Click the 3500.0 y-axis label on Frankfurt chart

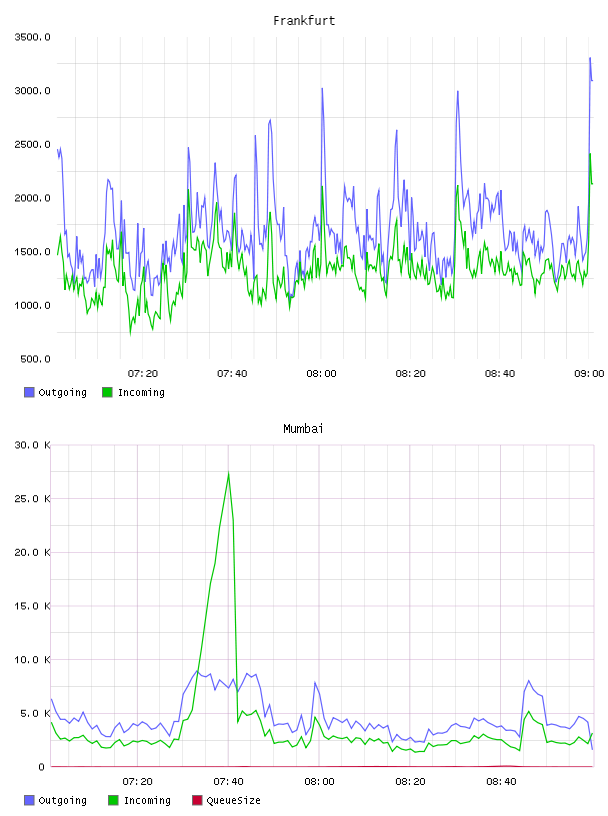coord(32,37)
